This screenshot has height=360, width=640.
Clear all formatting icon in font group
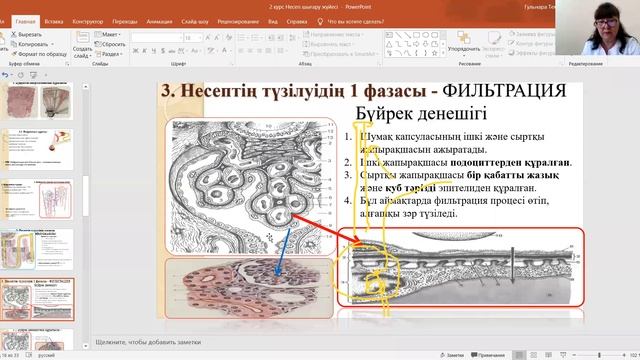229,38
